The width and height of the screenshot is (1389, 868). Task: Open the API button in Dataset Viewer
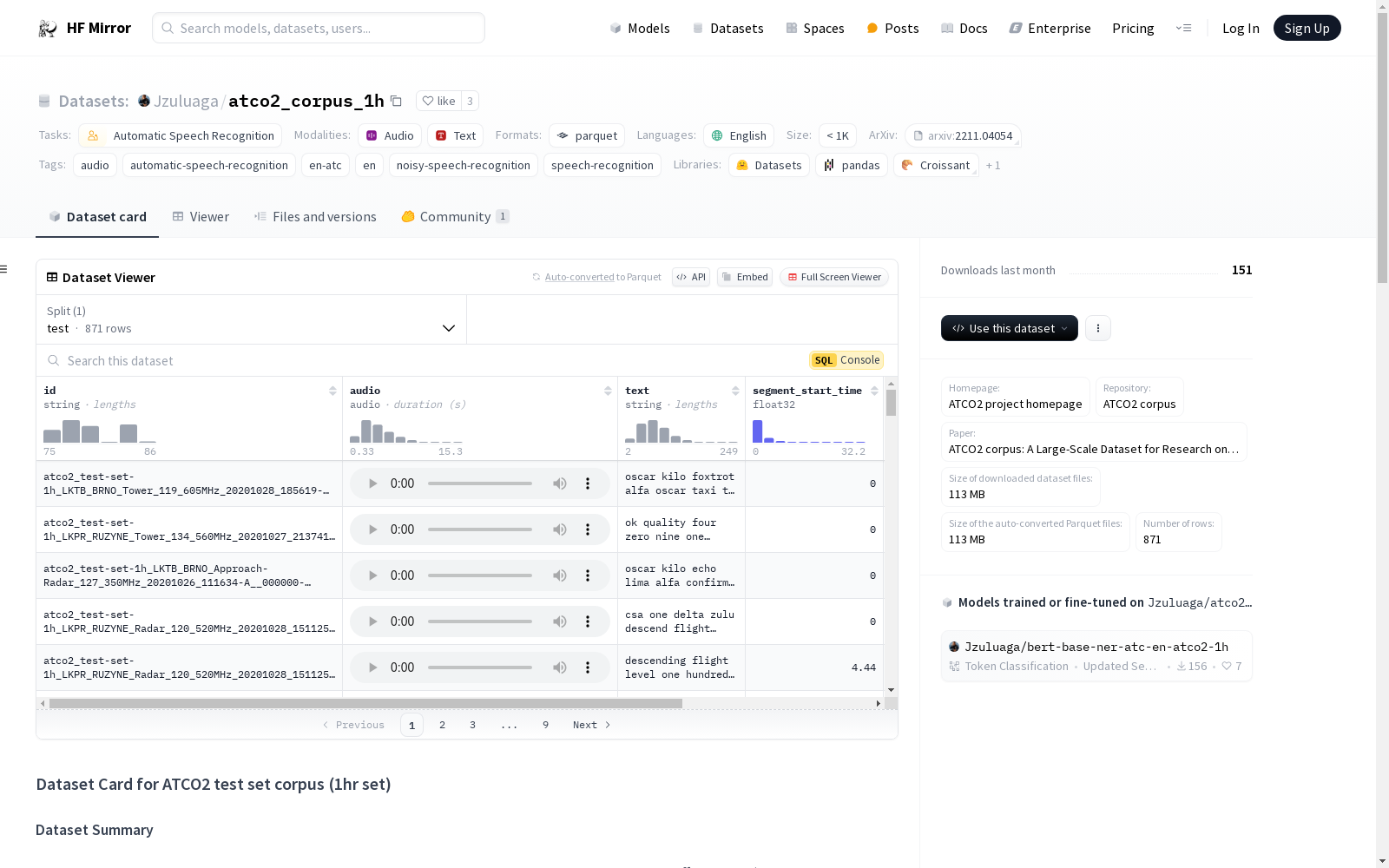pyautogui.click(x=691, y=277)
